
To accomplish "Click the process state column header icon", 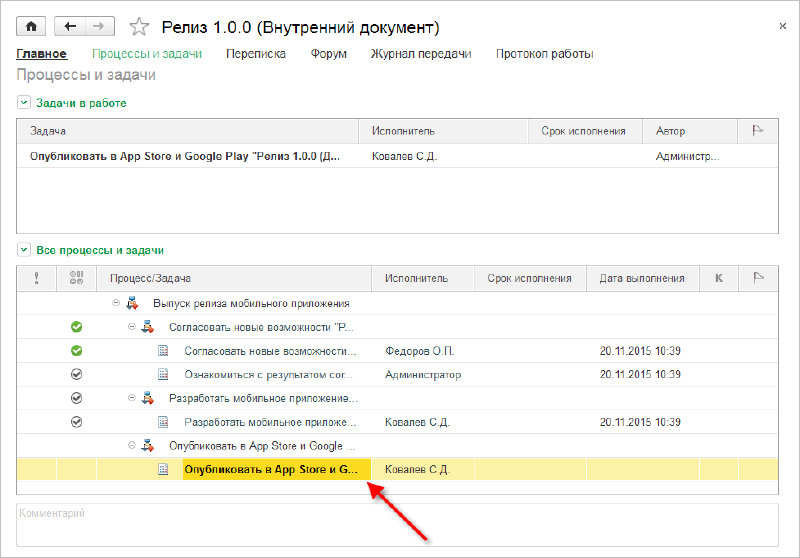I will click(77, 278).
